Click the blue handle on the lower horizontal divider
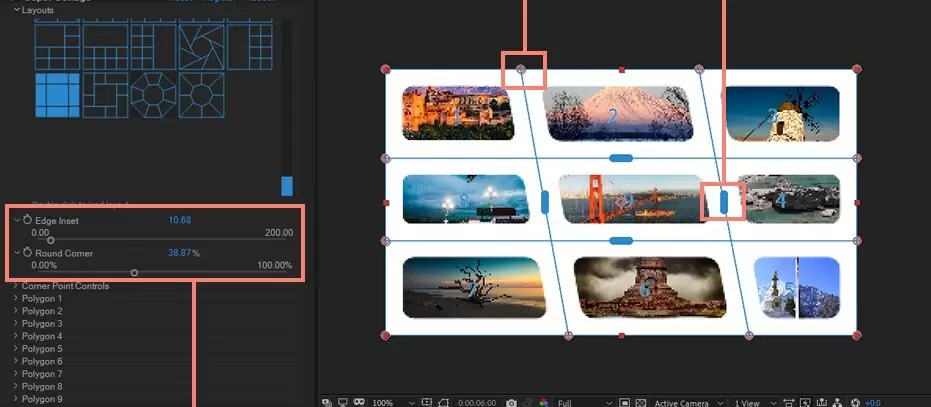 point(621,241)
